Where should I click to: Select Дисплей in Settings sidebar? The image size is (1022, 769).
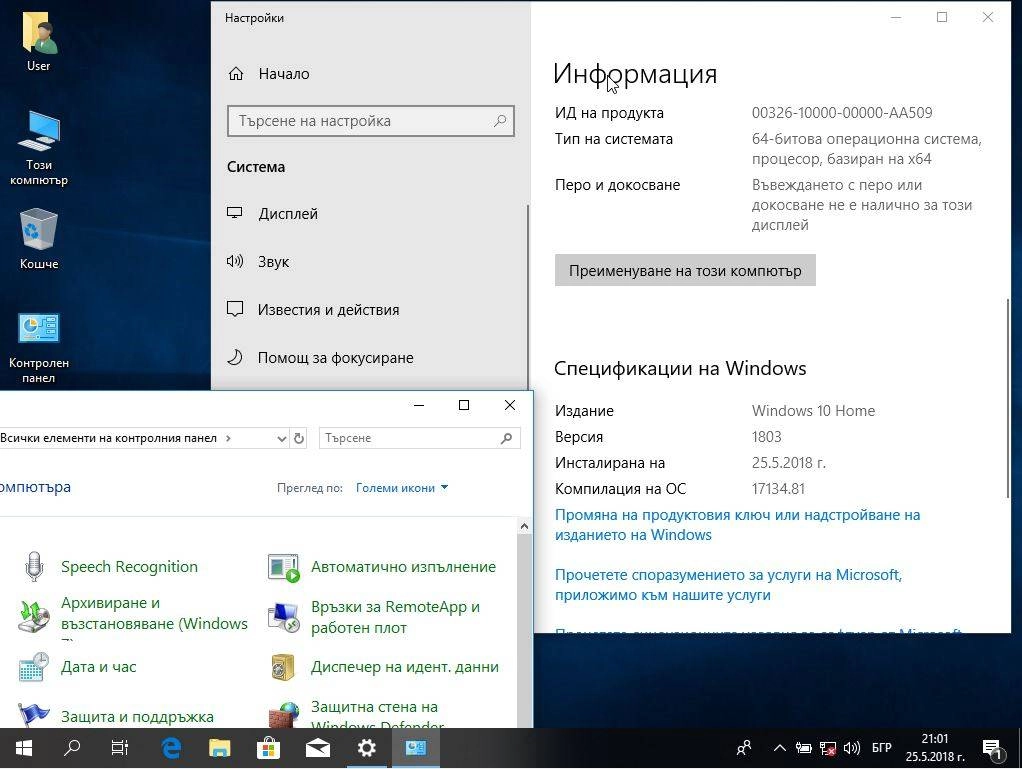[x=287, y=214]
